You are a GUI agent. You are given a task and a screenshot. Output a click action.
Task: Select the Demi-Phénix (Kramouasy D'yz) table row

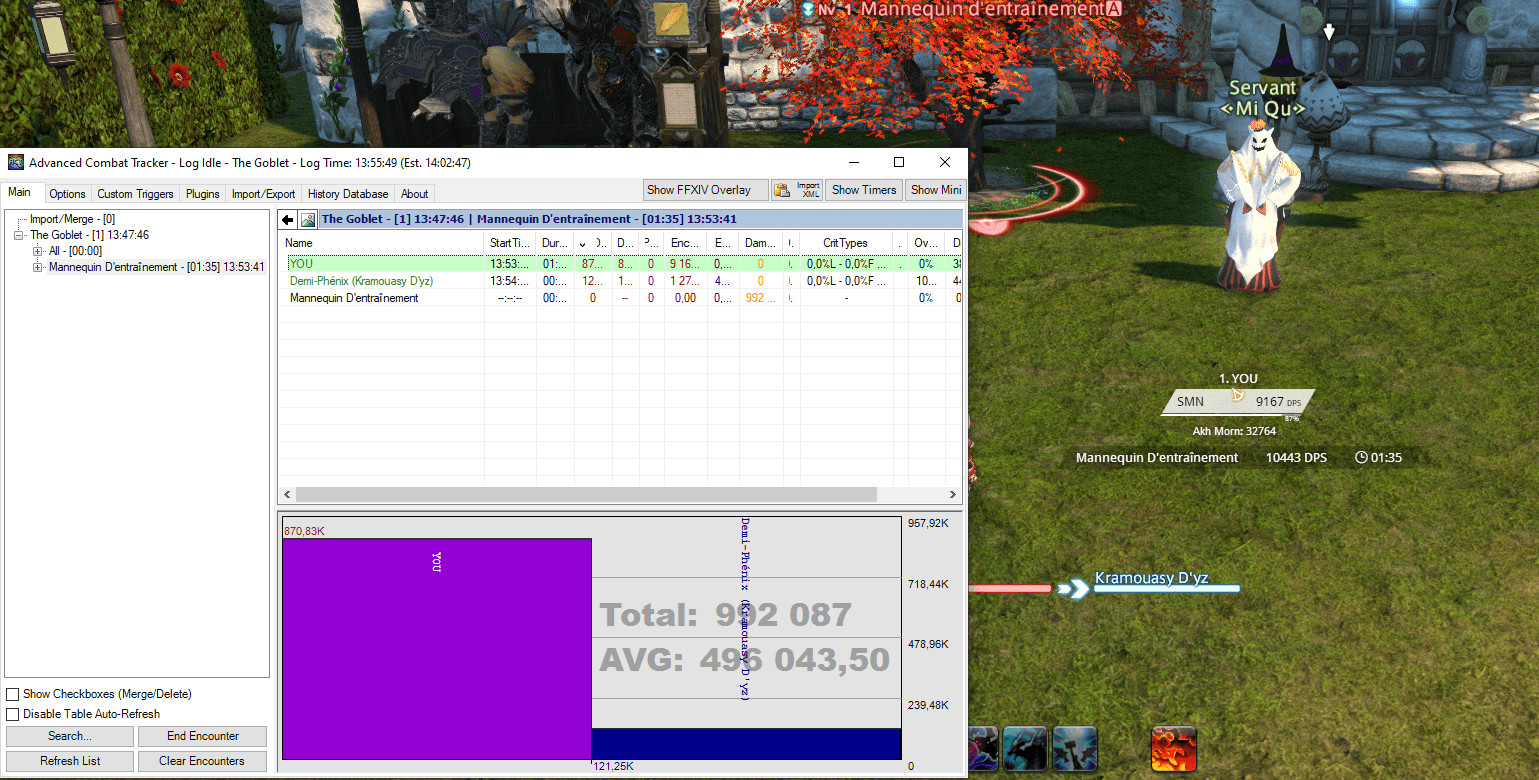(620, 281)
